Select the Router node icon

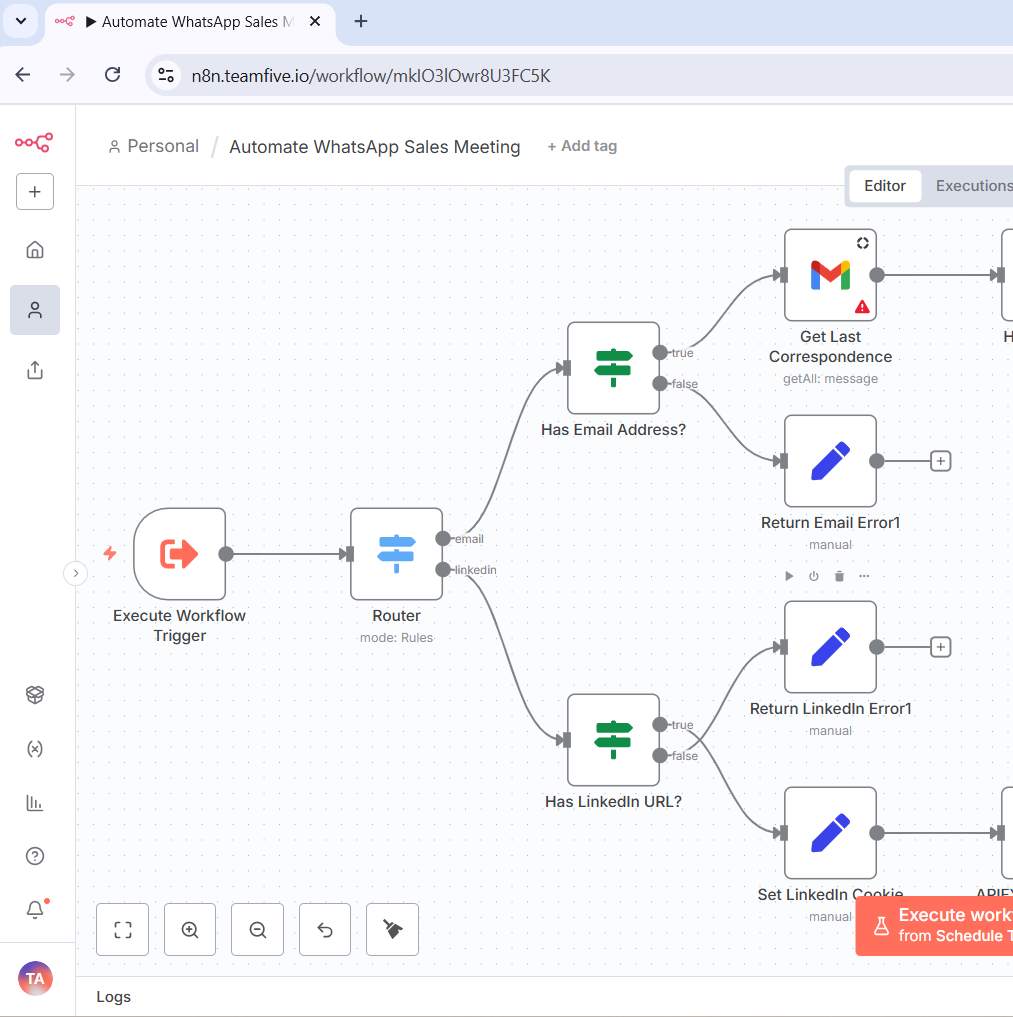coord(396,553)
